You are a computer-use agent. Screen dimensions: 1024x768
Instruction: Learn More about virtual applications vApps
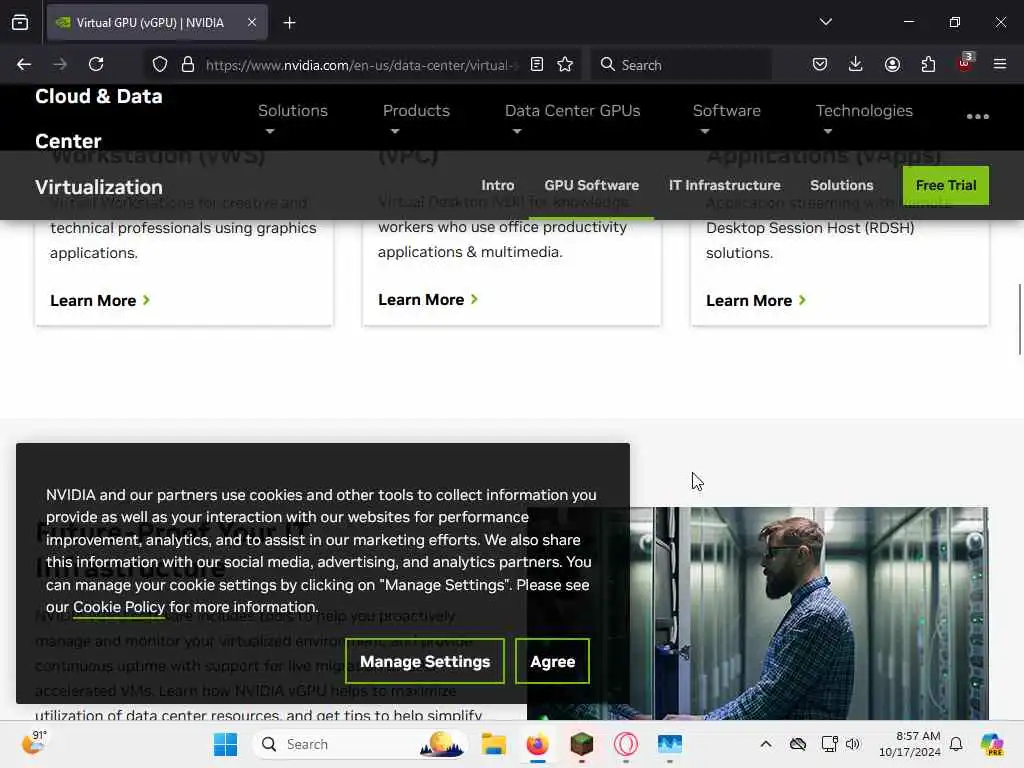click(x=756, y=300)
